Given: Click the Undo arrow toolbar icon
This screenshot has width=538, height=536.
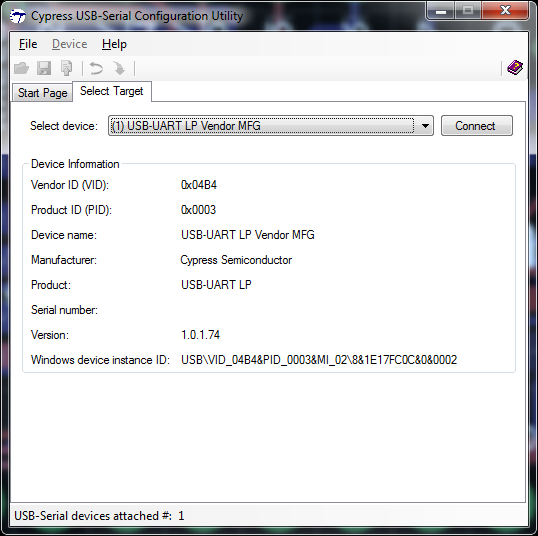Looking at the screenshot, I should click(96, 68).
